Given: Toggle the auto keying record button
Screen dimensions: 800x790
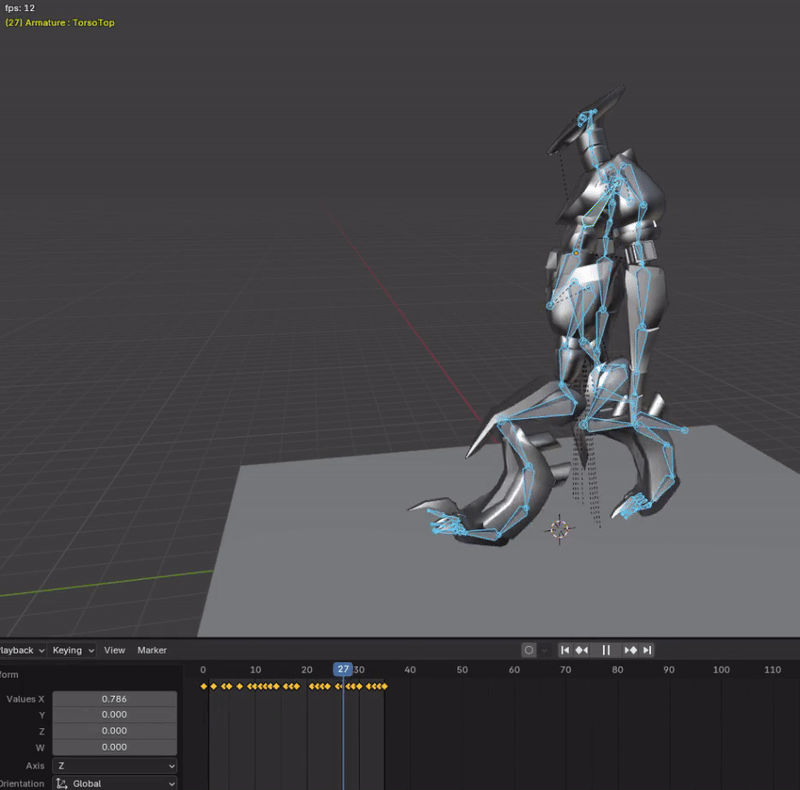Looking at the screenshot, I should click(529, 650).
